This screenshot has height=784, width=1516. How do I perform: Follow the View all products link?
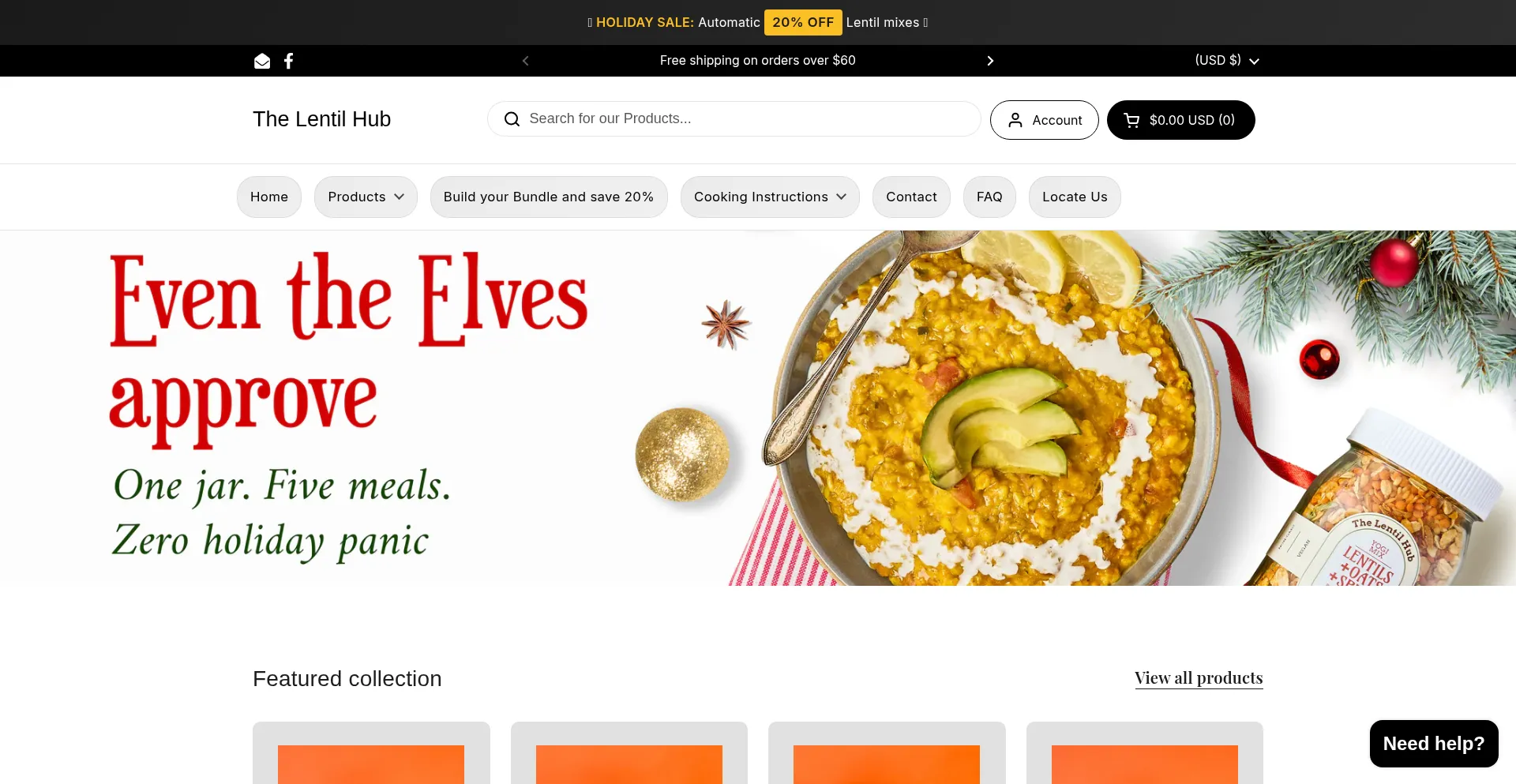point(1199,678)
